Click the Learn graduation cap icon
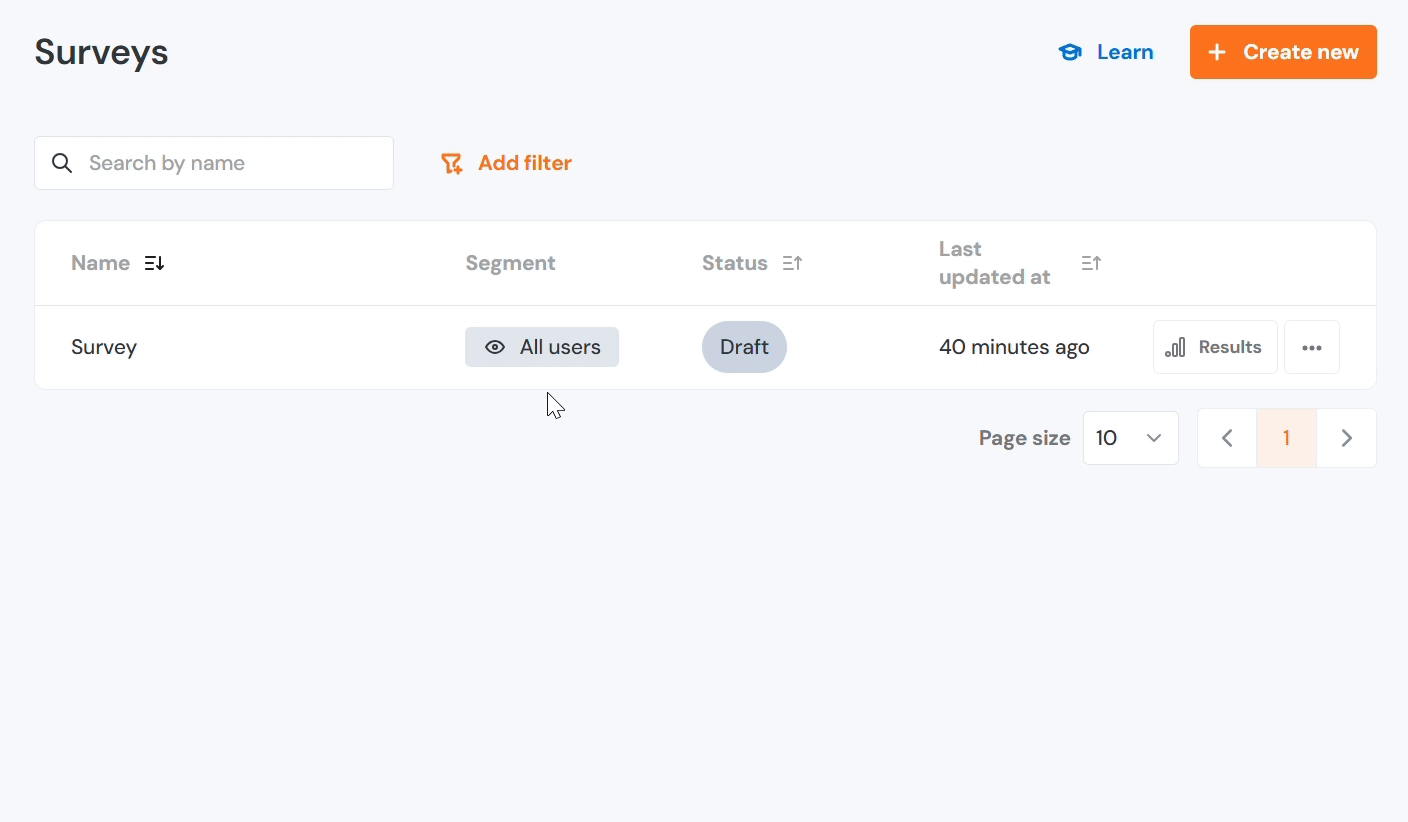The image size is (1408, 822). (x=1070, y=52)
